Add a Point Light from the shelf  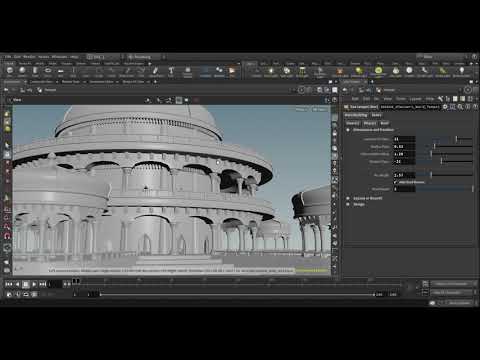click(271, 71)
